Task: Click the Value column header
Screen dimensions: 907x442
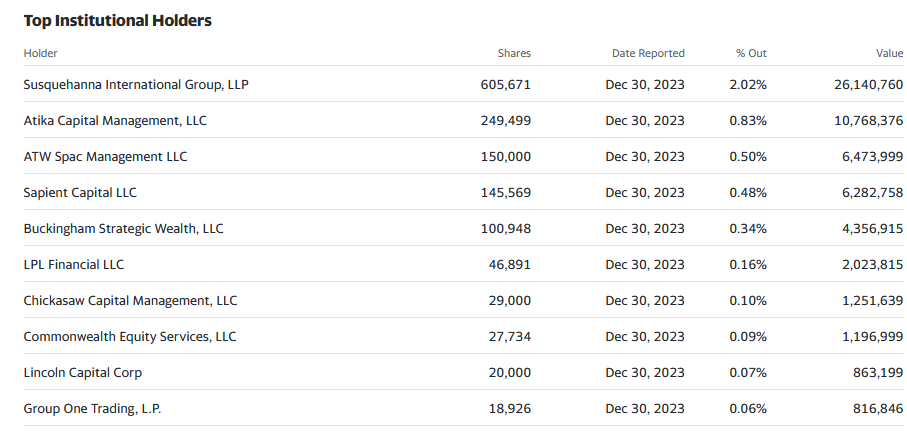Action: click(x=889, y=53)
